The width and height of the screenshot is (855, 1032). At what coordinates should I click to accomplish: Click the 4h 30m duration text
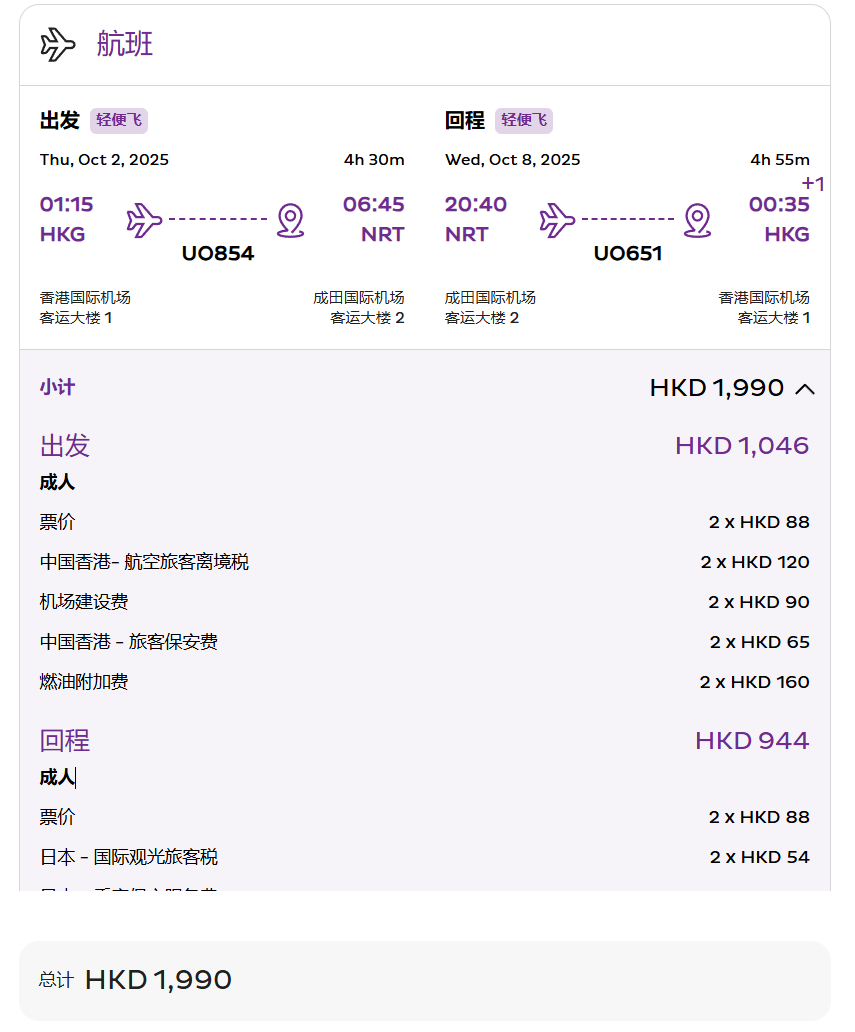374,160
